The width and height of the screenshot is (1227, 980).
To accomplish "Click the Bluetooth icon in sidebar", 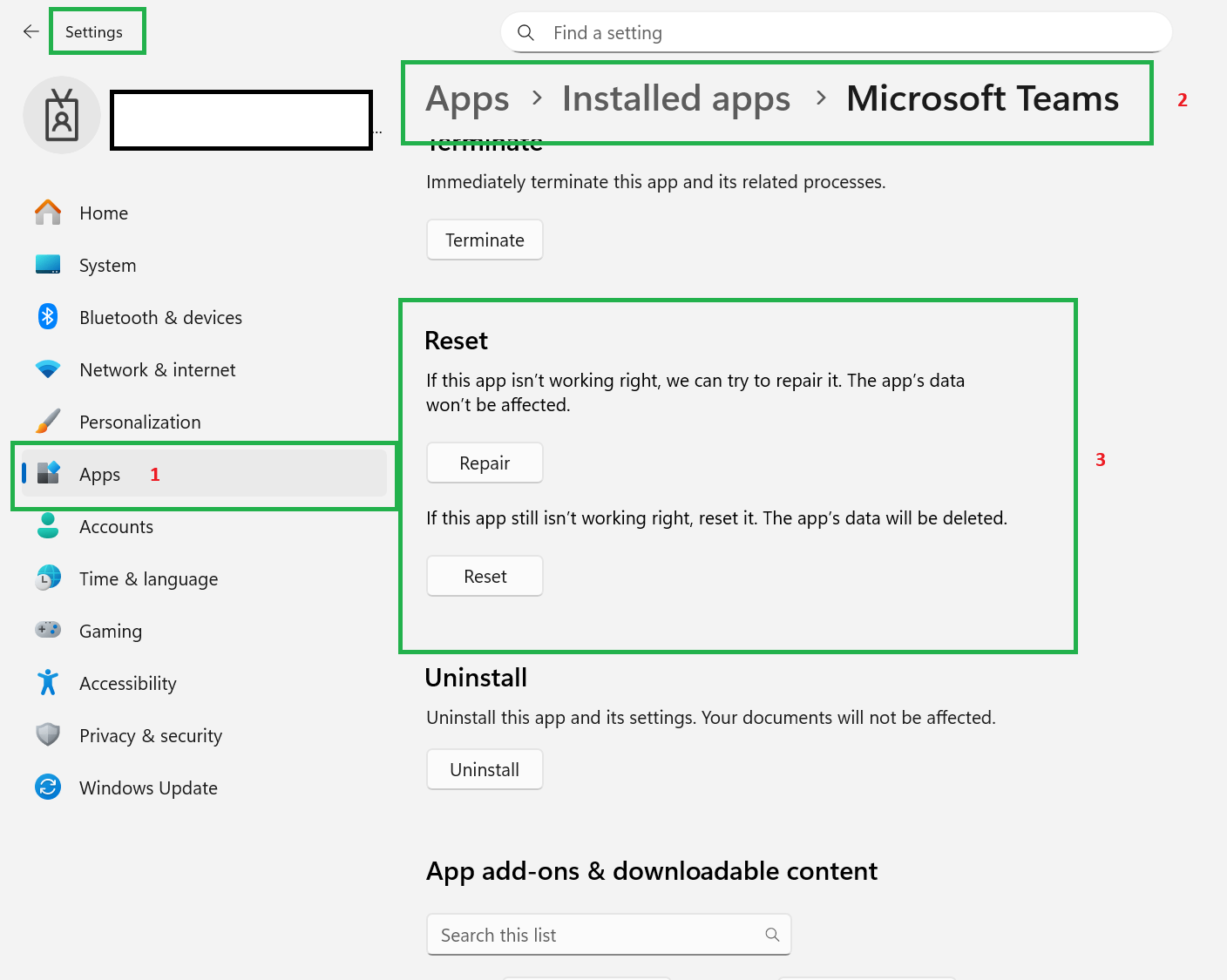I will [48, 316].
